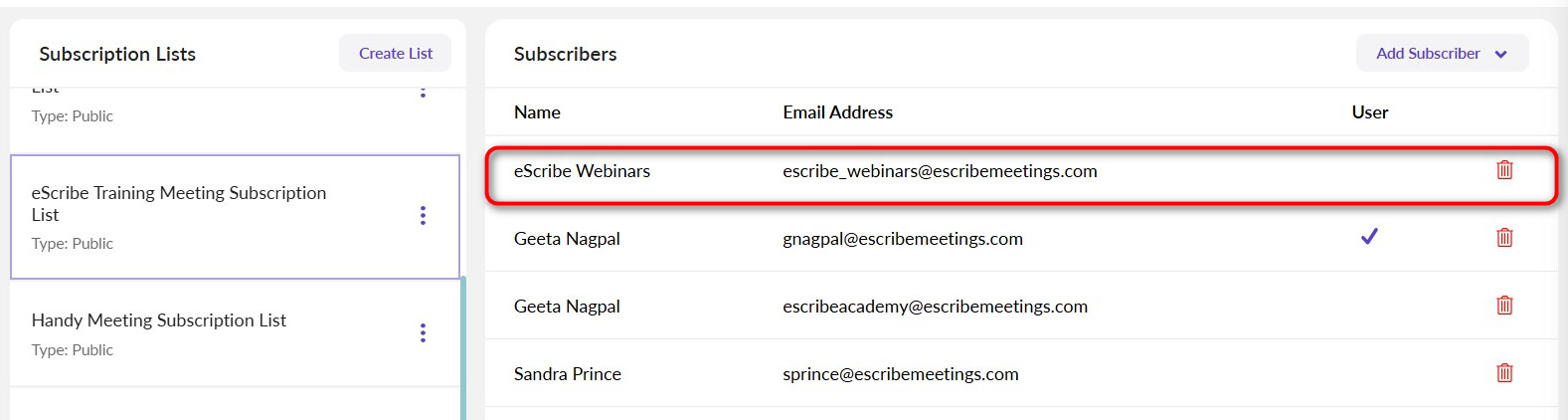The height and width of the screenshot is (420, 1568).
Task: Select eScribe Training Meeting Subscription List
Action: coord(179,203)
